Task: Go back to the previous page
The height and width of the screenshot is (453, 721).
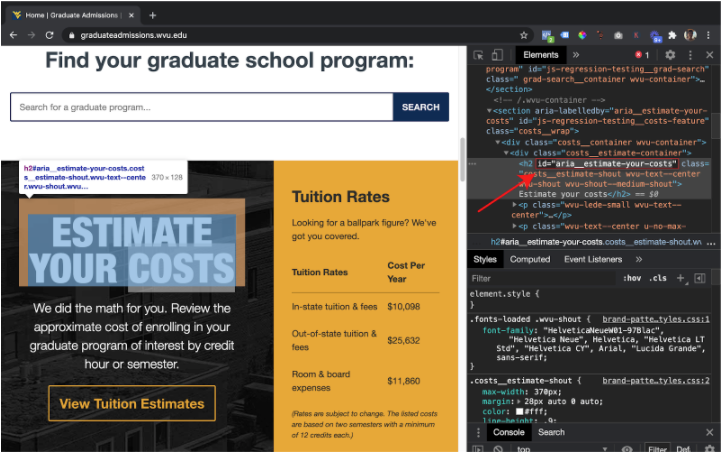Action: click(13, 35)
